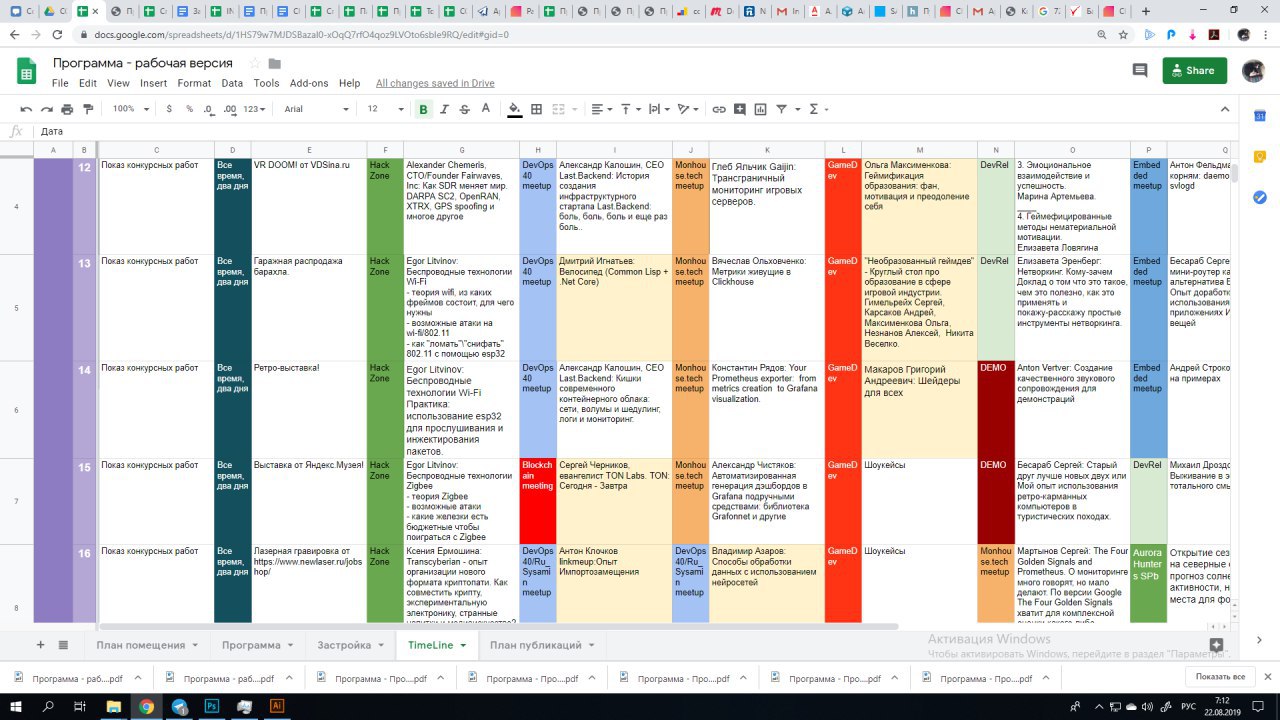Image resolution: width=1280 pixels, height=720 pixels.
Task: Open the Insert menu
Action: [x=153, y=84]
